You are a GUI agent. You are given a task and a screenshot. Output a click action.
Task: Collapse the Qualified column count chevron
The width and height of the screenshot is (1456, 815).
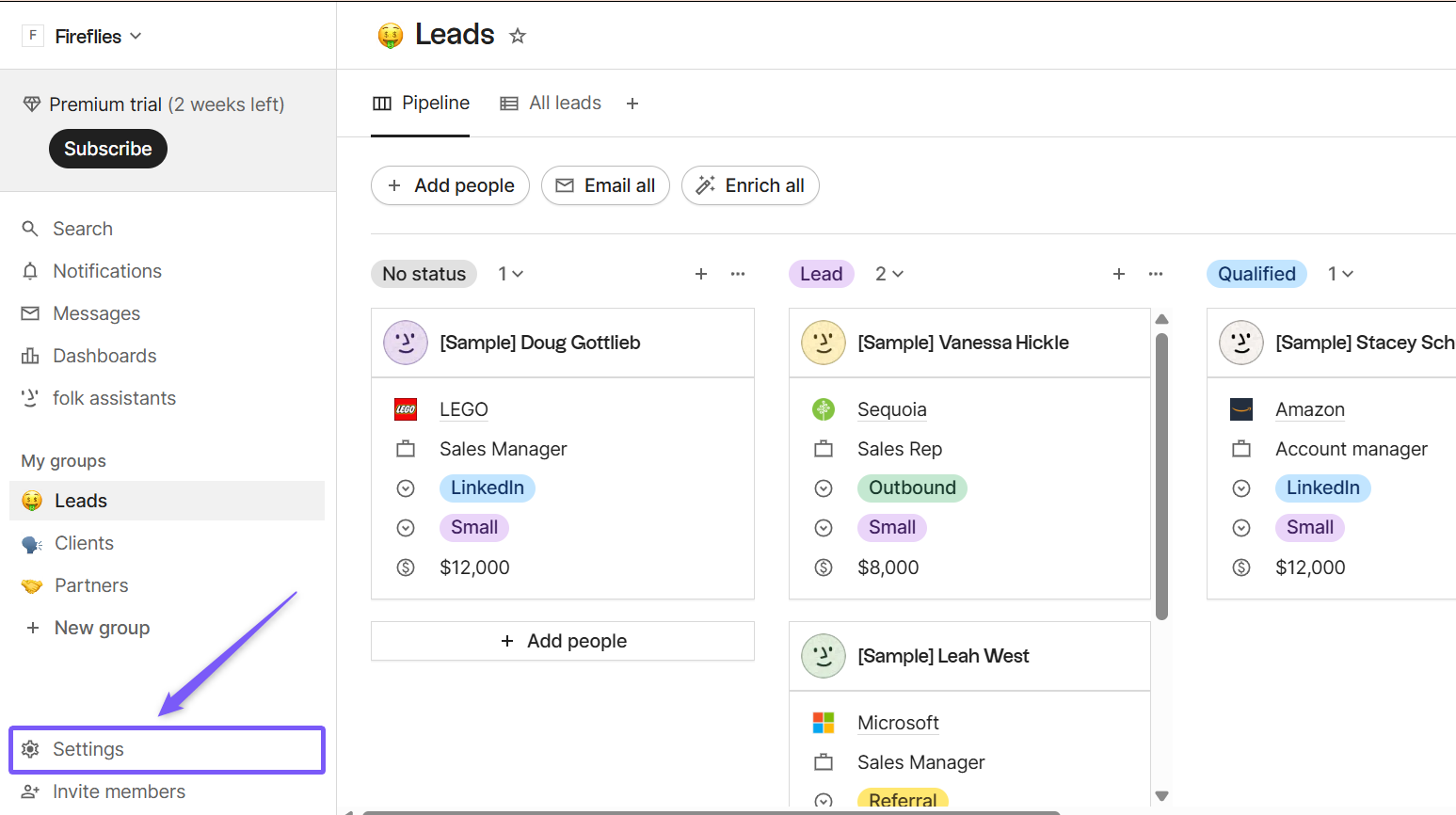pyautogui.click(x=1341, y=274)
